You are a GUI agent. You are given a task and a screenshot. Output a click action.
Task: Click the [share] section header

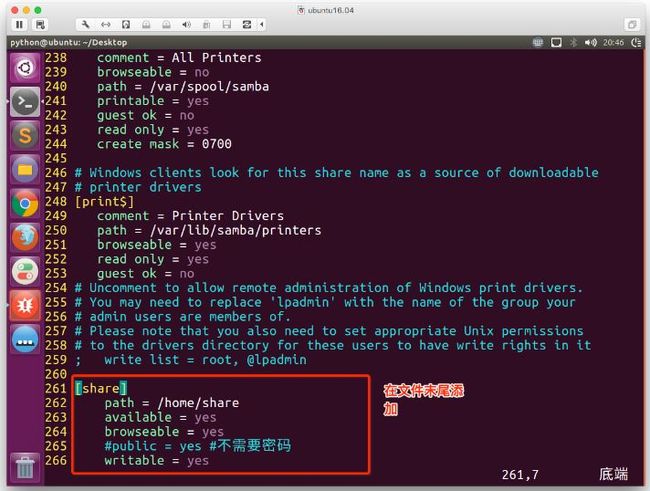click(101, 389)
